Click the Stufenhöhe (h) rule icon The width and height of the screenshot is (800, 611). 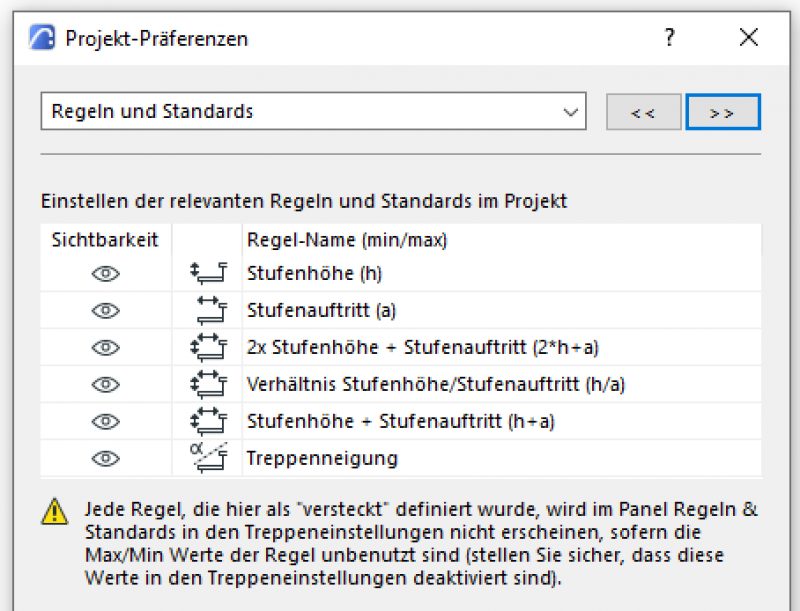click(x=208, y=273)
